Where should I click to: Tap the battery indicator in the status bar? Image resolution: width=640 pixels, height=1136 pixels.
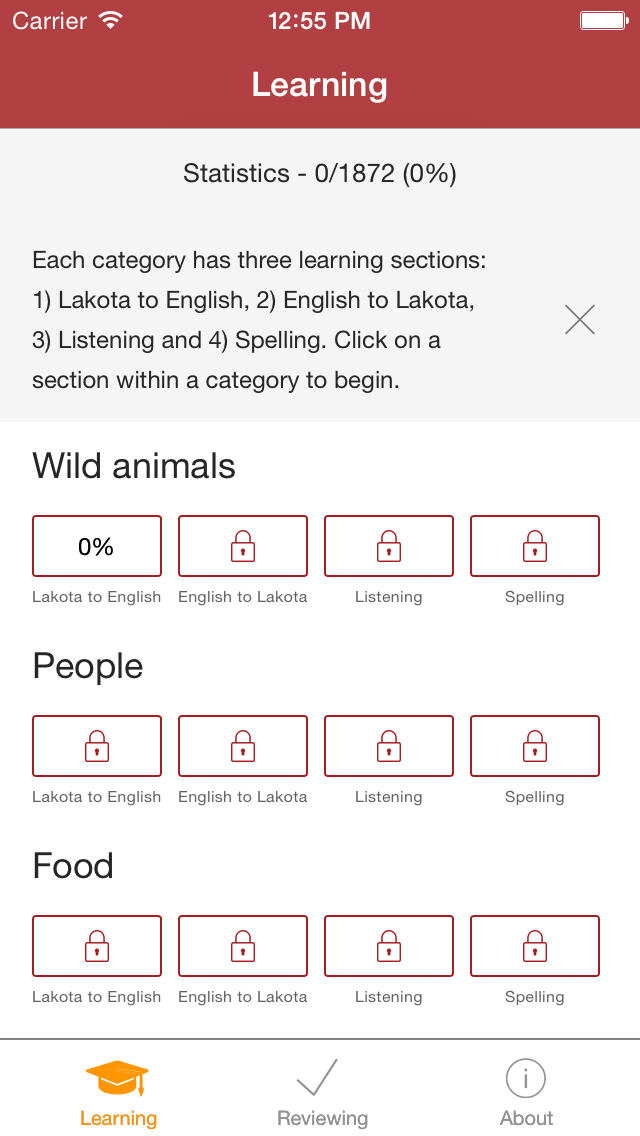click(x=604, y=18)
